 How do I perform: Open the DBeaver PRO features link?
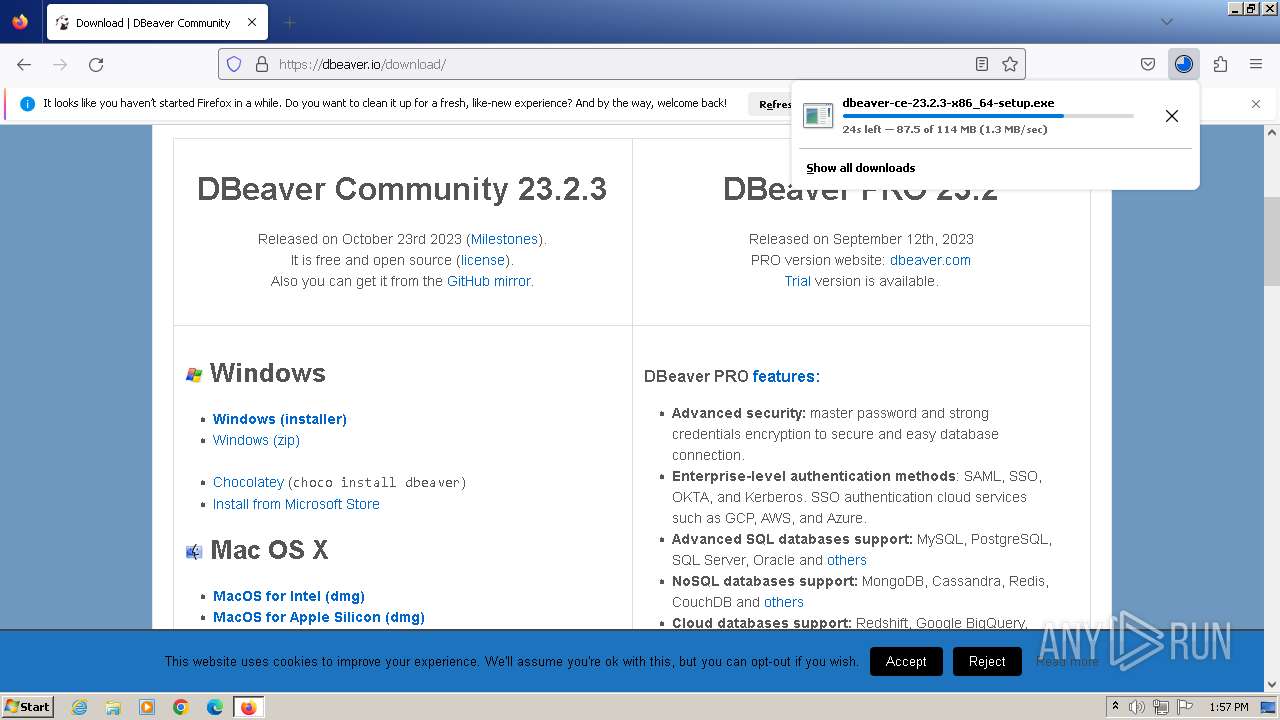pyautogui.click(x=784, y=377)
